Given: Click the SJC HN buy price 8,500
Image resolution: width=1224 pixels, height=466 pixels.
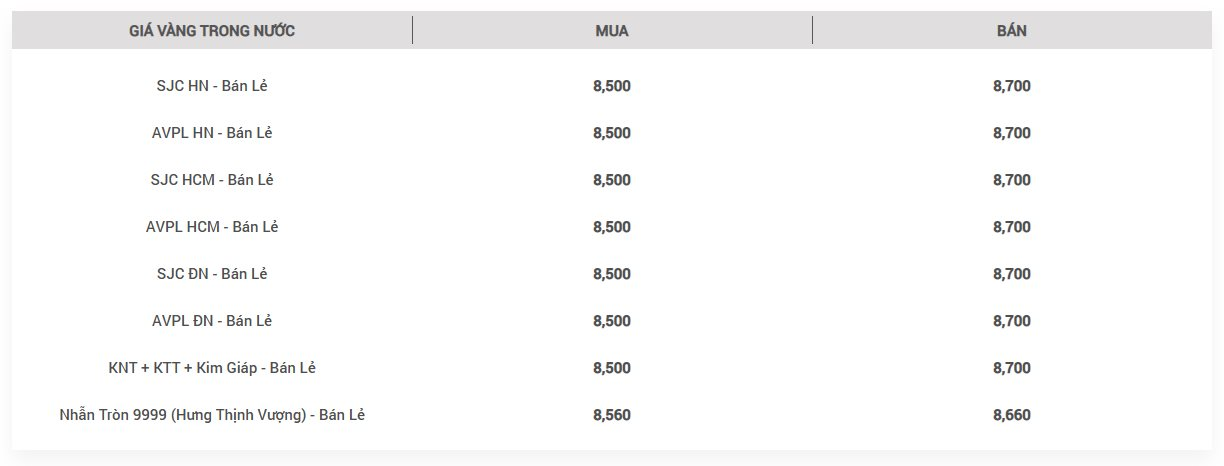Looking at the screenshot, I should point(612,86).
